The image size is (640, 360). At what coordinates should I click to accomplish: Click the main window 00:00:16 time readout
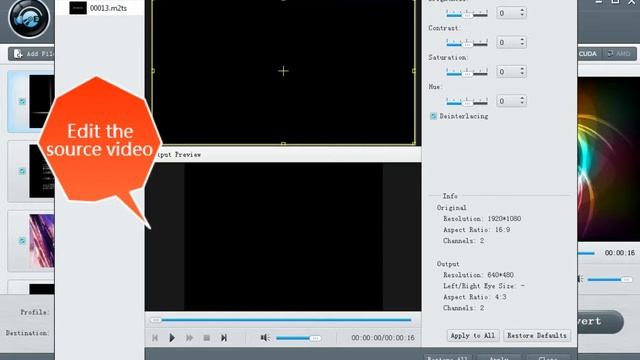click(620, 253)
